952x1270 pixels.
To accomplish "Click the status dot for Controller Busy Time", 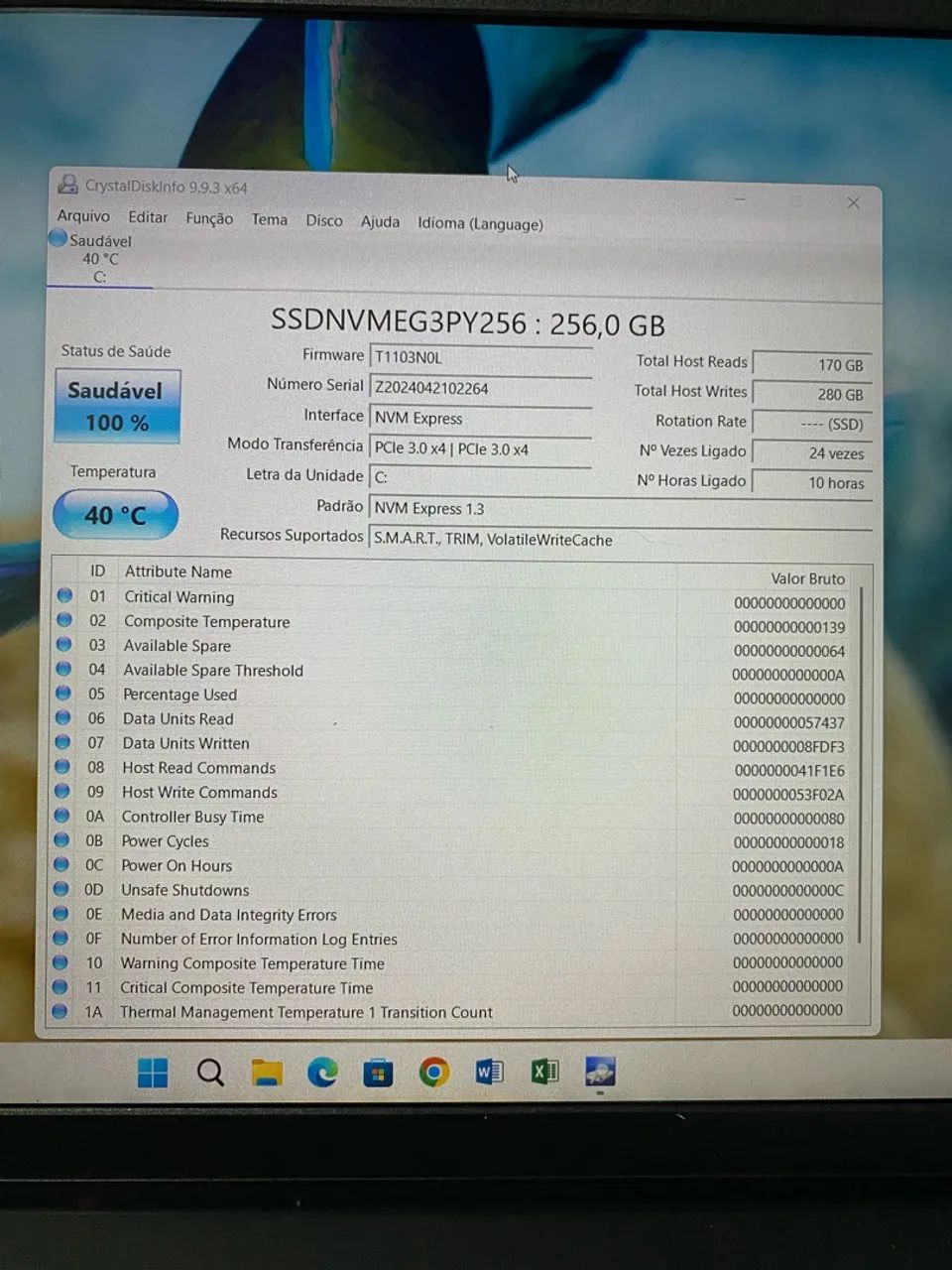I will tap(62, 816).
